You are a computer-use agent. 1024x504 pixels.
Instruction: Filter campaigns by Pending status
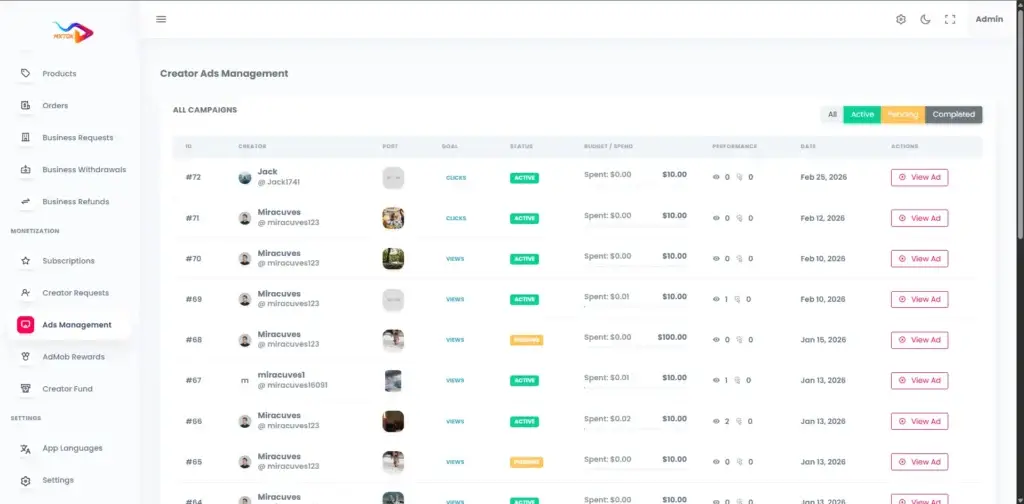click(x=903, y=114)
